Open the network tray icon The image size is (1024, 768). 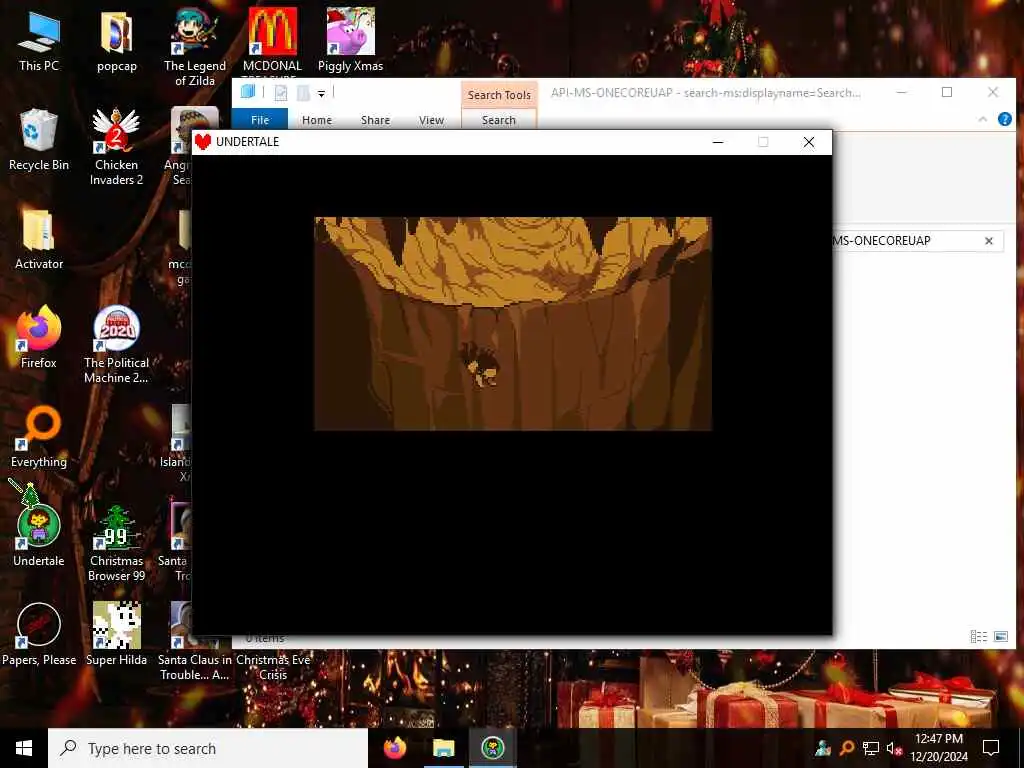871,748
